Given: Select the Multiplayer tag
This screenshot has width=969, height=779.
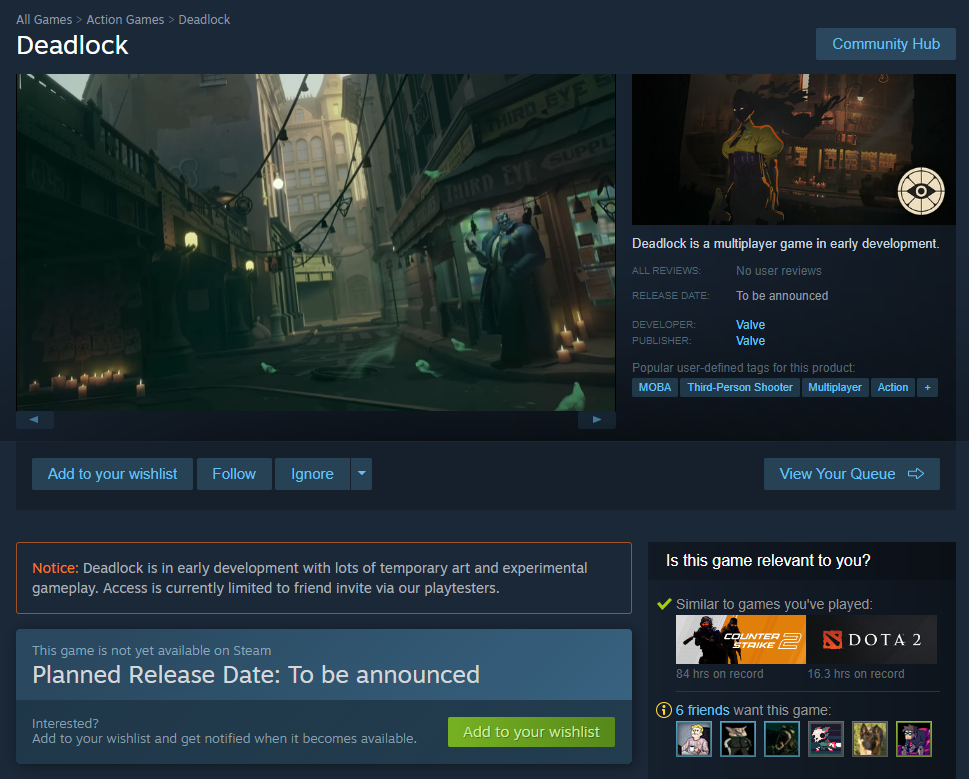Looking at the screenshot, I should tap(835, 387).
